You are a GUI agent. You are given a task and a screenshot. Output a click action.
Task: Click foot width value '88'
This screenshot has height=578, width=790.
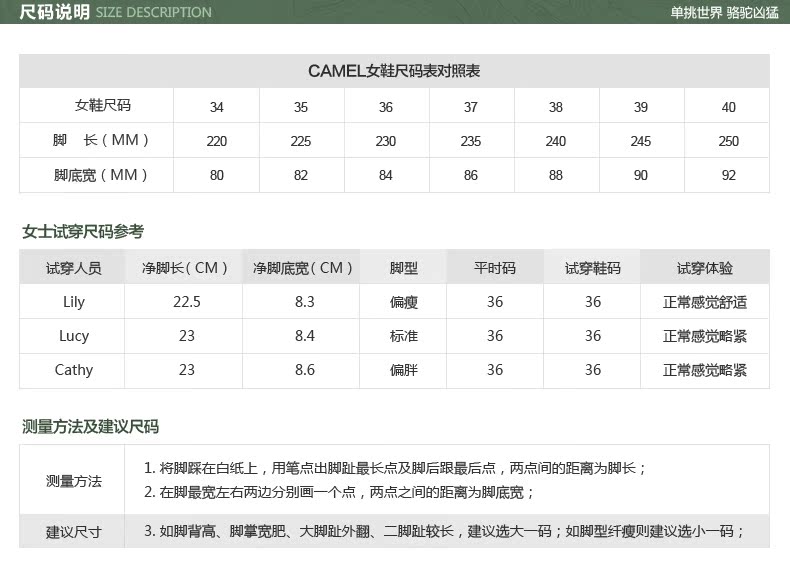point(556,175)
